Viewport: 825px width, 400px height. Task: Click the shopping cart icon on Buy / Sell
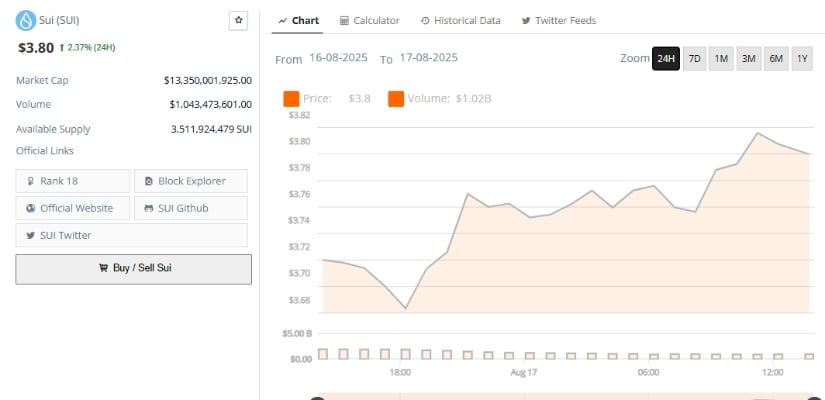coord(104,267)
